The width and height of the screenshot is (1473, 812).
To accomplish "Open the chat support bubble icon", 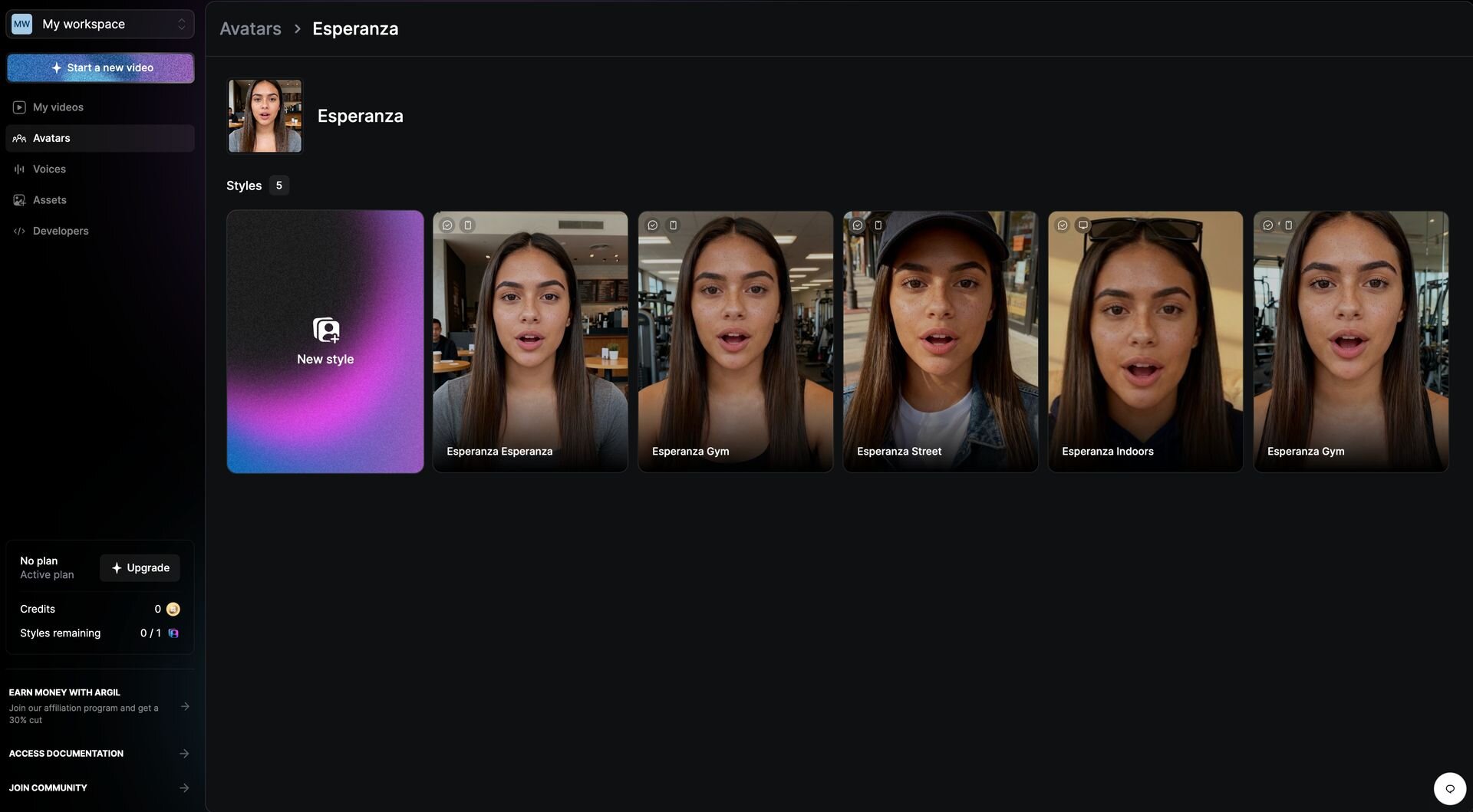I will pos(1449,788).
